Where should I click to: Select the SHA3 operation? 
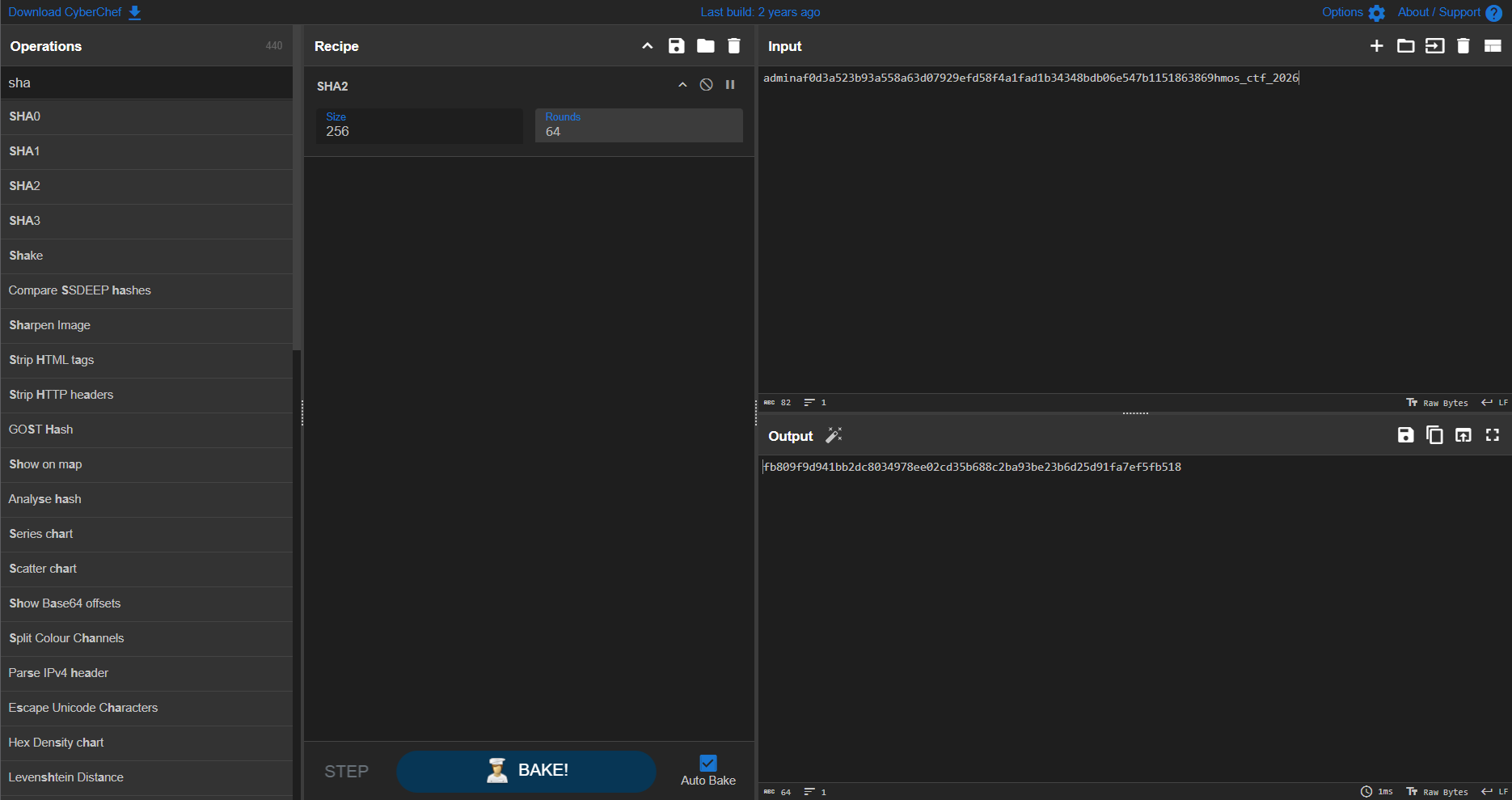(146, 221)
